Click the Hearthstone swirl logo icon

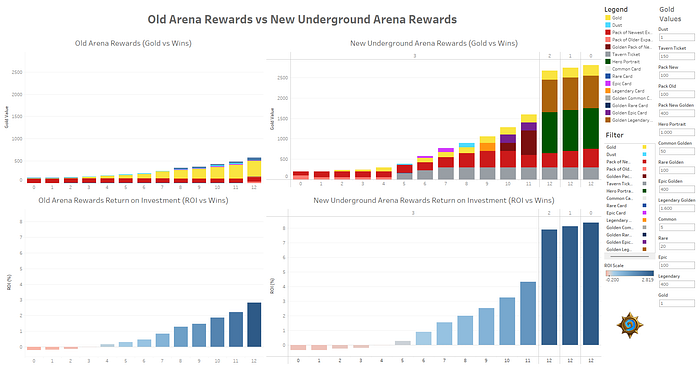[630, 325]
